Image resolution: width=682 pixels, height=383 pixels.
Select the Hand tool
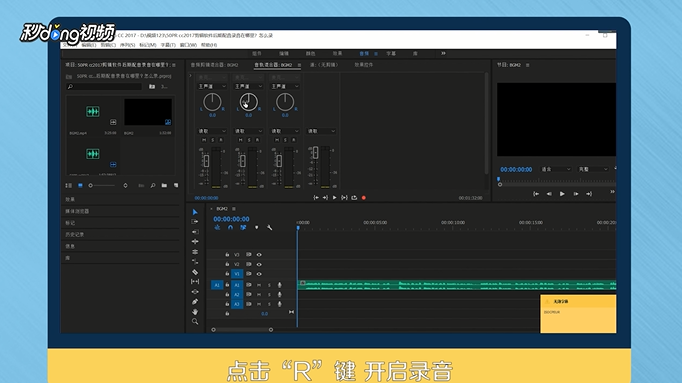[195, 312]
